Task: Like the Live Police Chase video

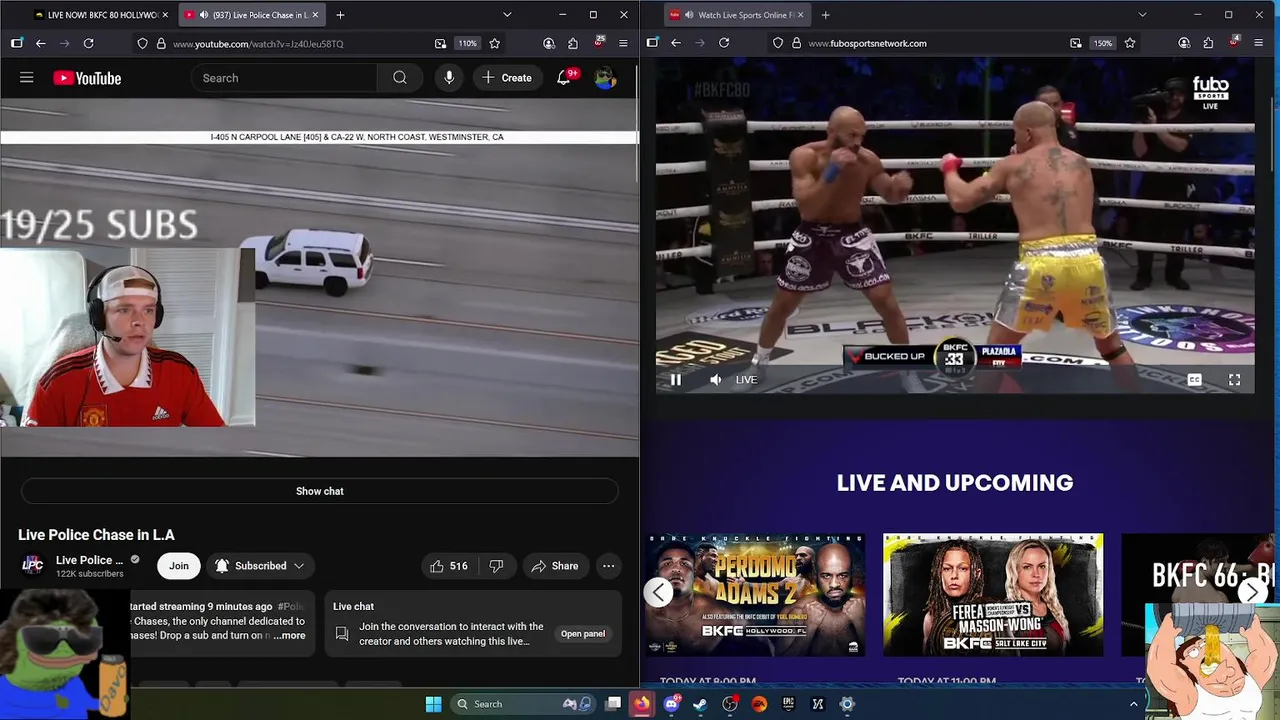Action: (x=448, y=566)
